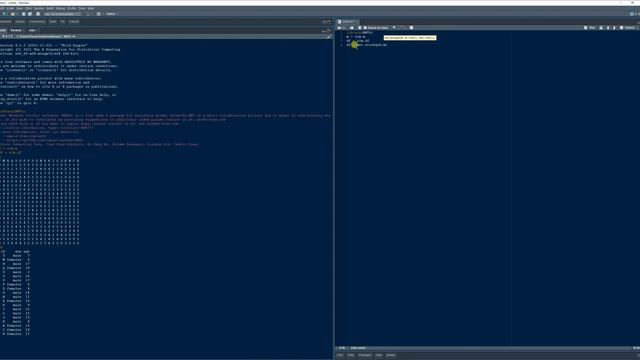The width and height of the screenshot is (640, 360).
Task: Select the Untitled1 source tab
Action: pyautogui.click(x=348, y=22)
